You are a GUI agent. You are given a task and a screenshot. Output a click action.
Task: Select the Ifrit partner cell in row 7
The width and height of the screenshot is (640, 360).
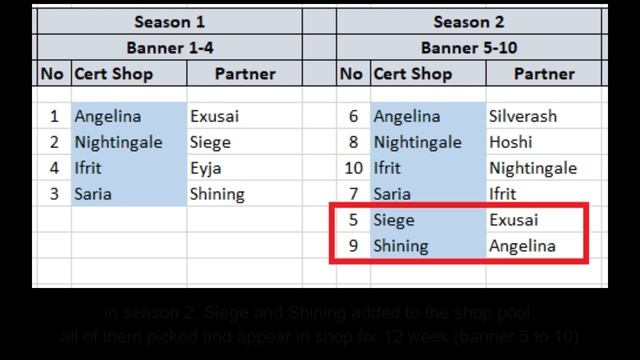[x=544, y=193]
